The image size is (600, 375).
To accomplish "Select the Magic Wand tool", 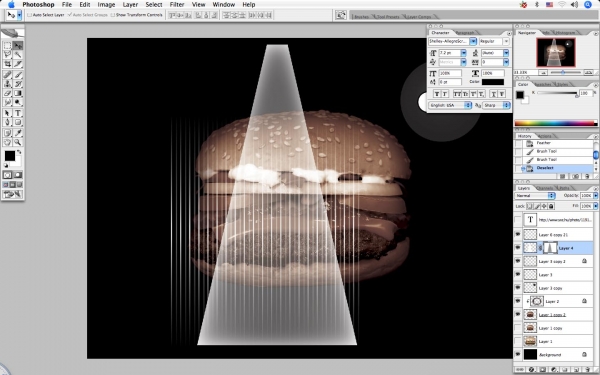I will pos(18,55).
